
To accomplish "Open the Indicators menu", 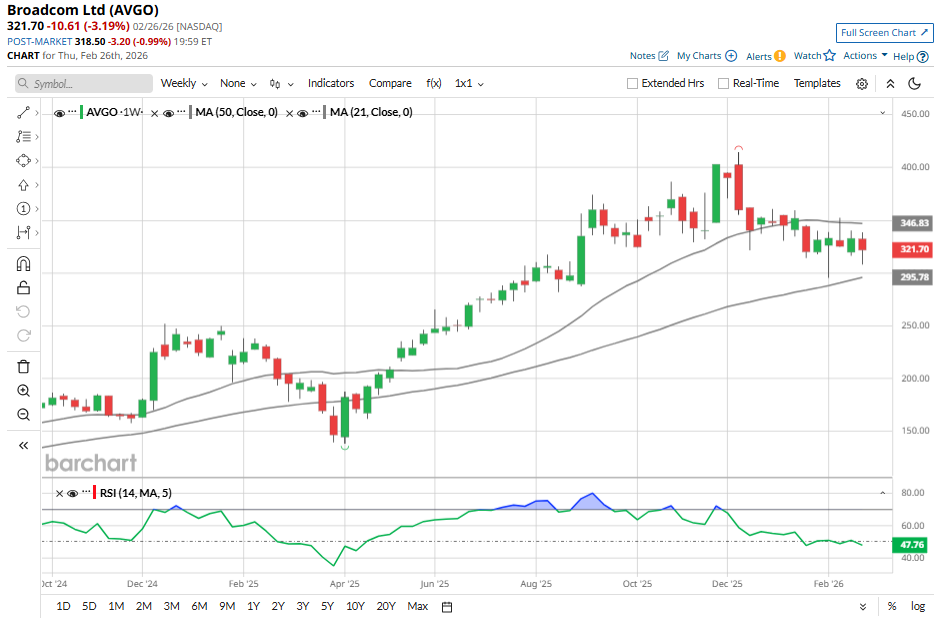I will [x=331, y=84].
